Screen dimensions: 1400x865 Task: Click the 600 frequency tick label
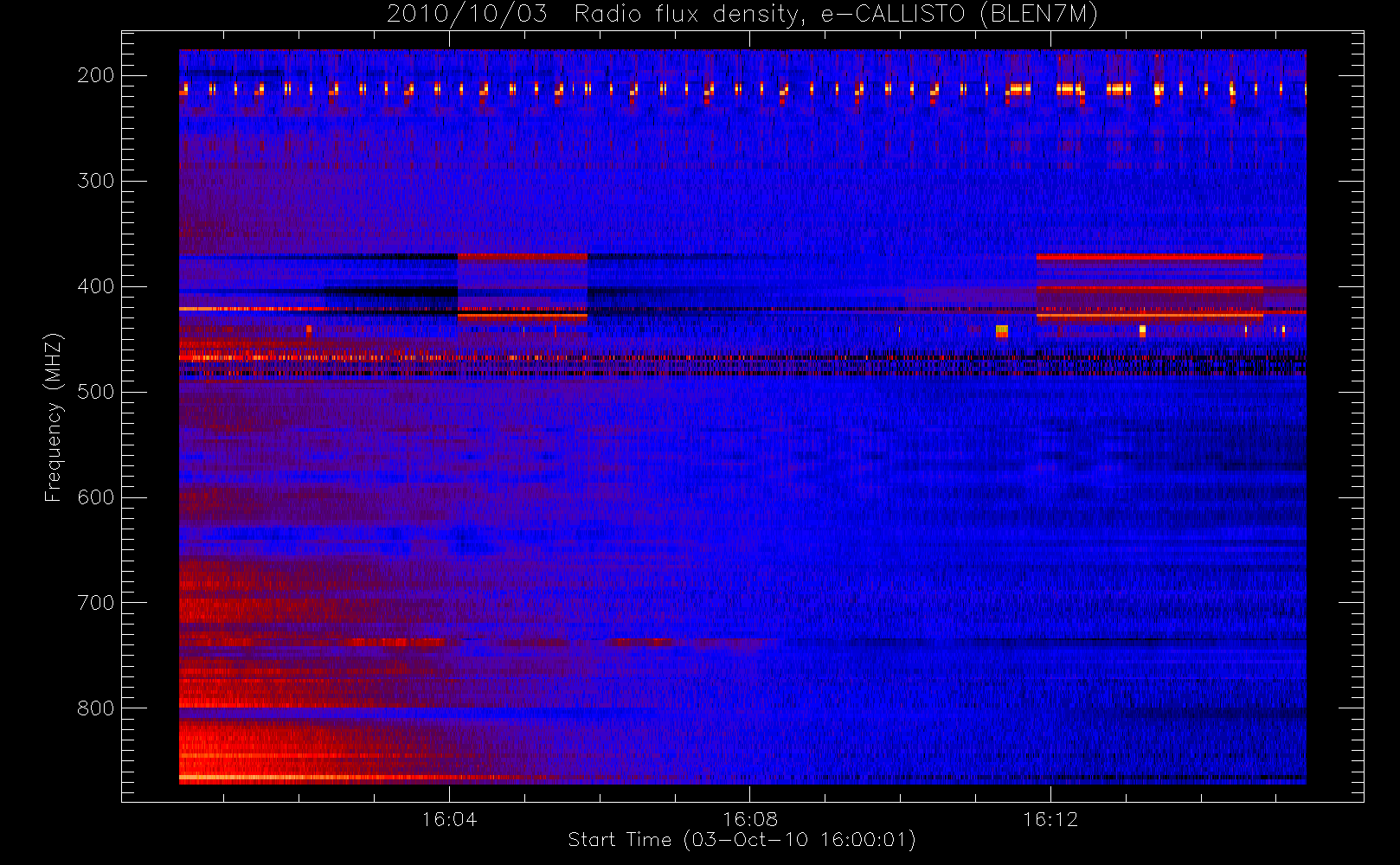[x=96, y=497]
